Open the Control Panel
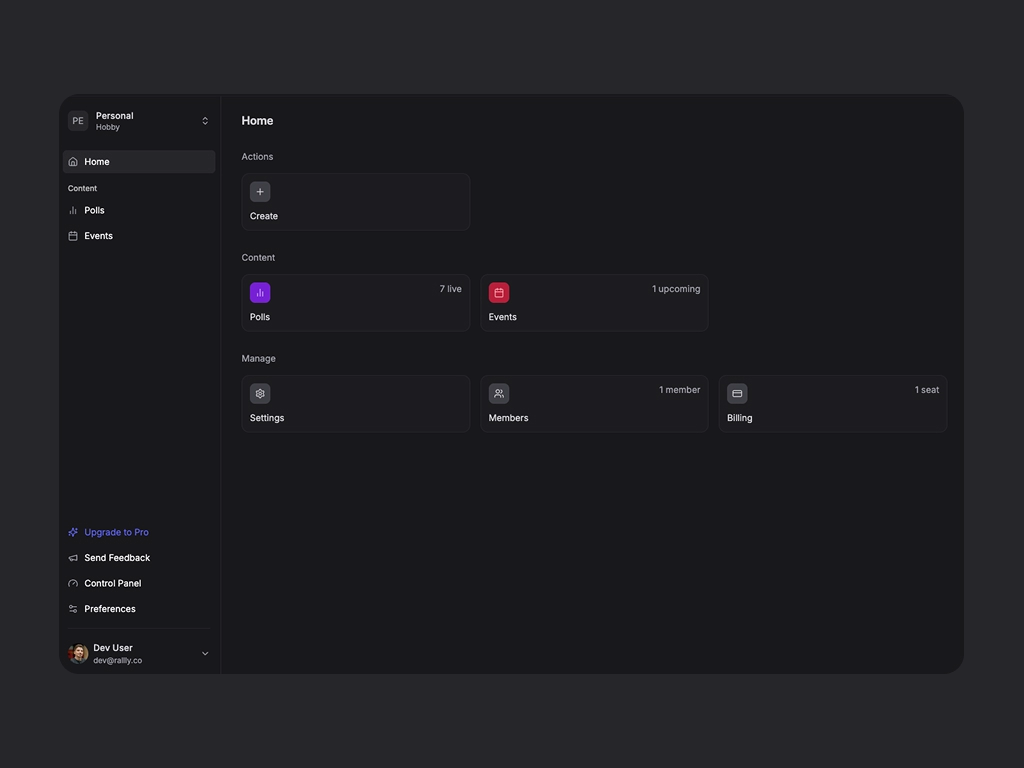This screenshot has height=768, width=1024. (112, 584)
